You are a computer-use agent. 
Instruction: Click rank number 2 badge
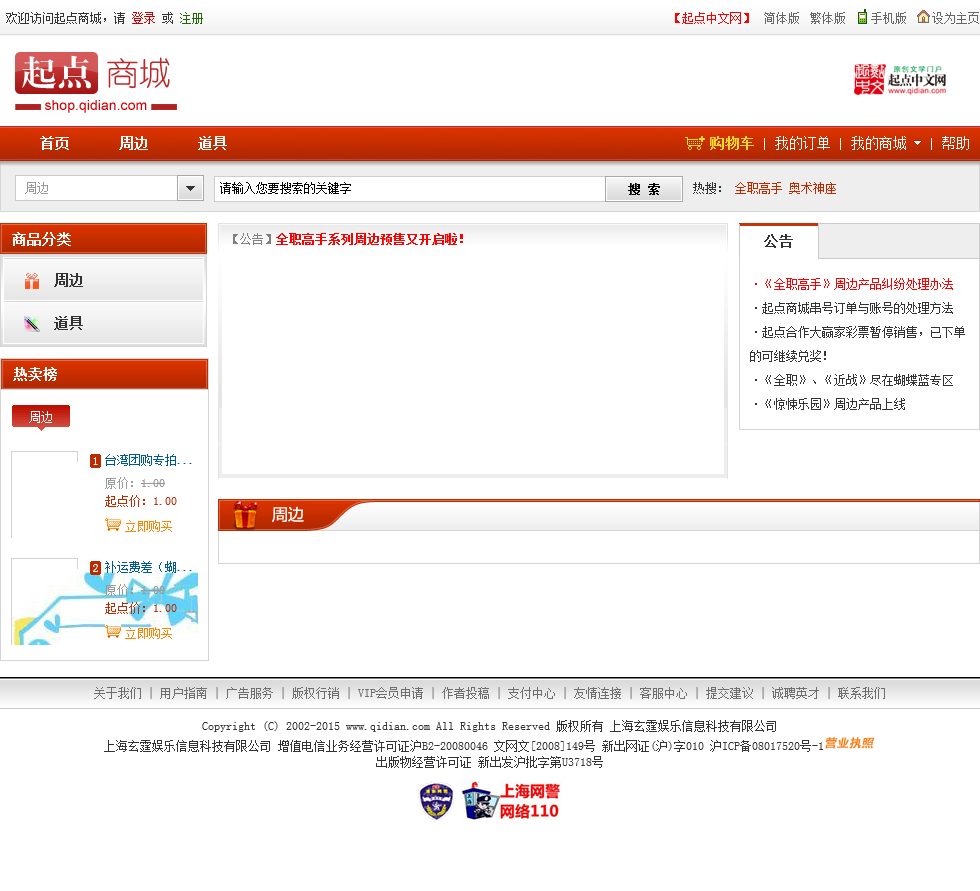click(x=95, y=568)
